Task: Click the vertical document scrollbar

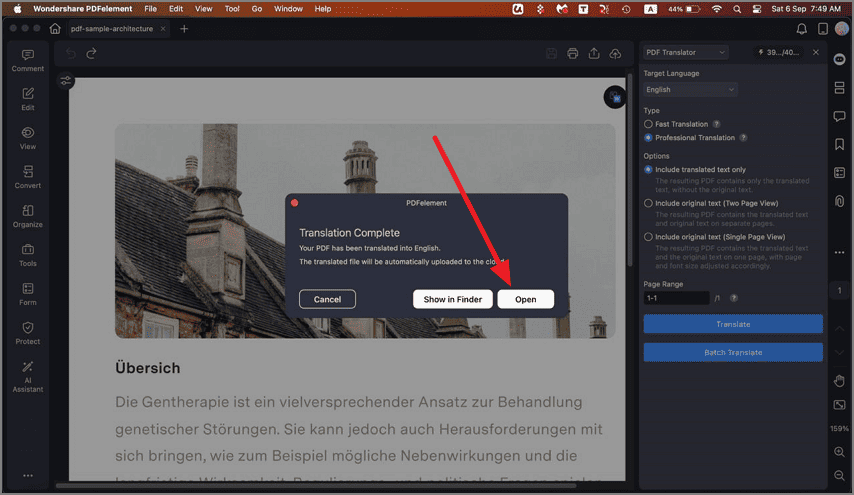Action: pos(630,172)
